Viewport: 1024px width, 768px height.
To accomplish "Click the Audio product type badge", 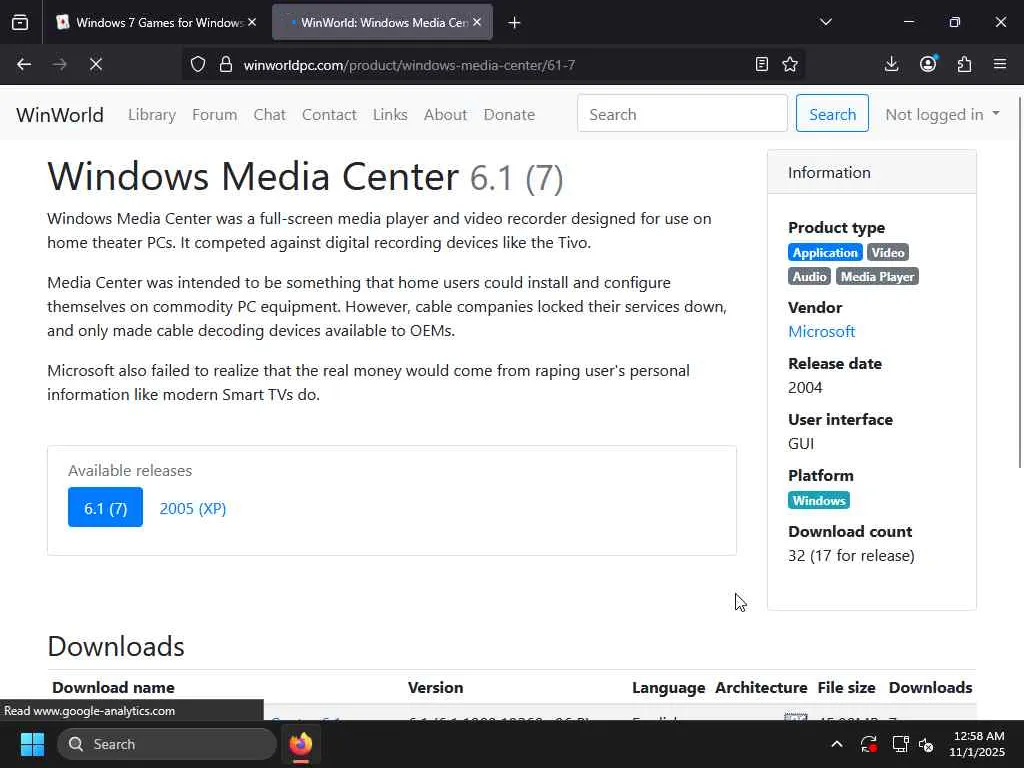I will (809, 276).
